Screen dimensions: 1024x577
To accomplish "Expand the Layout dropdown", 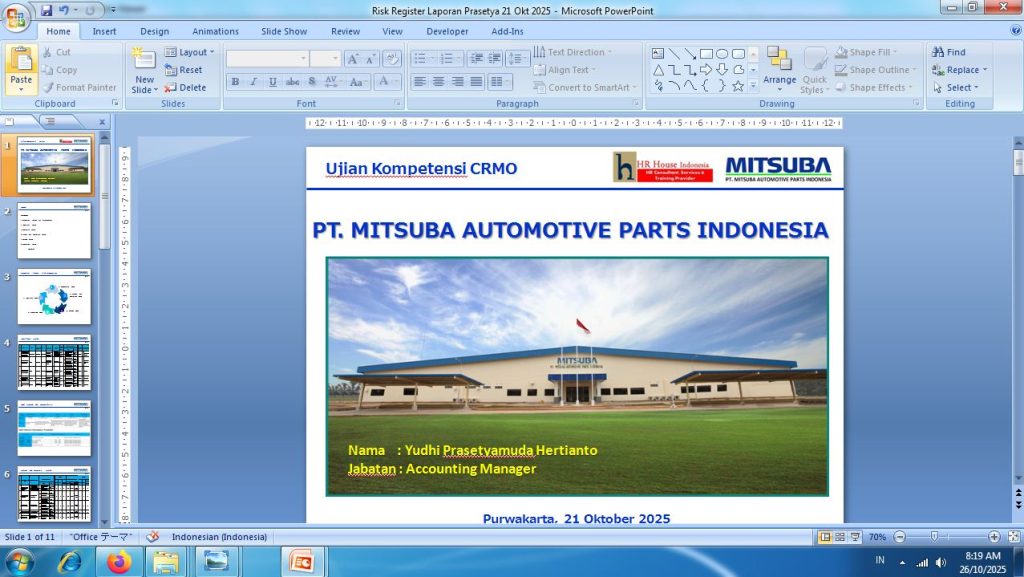I will tap(192, 52).
